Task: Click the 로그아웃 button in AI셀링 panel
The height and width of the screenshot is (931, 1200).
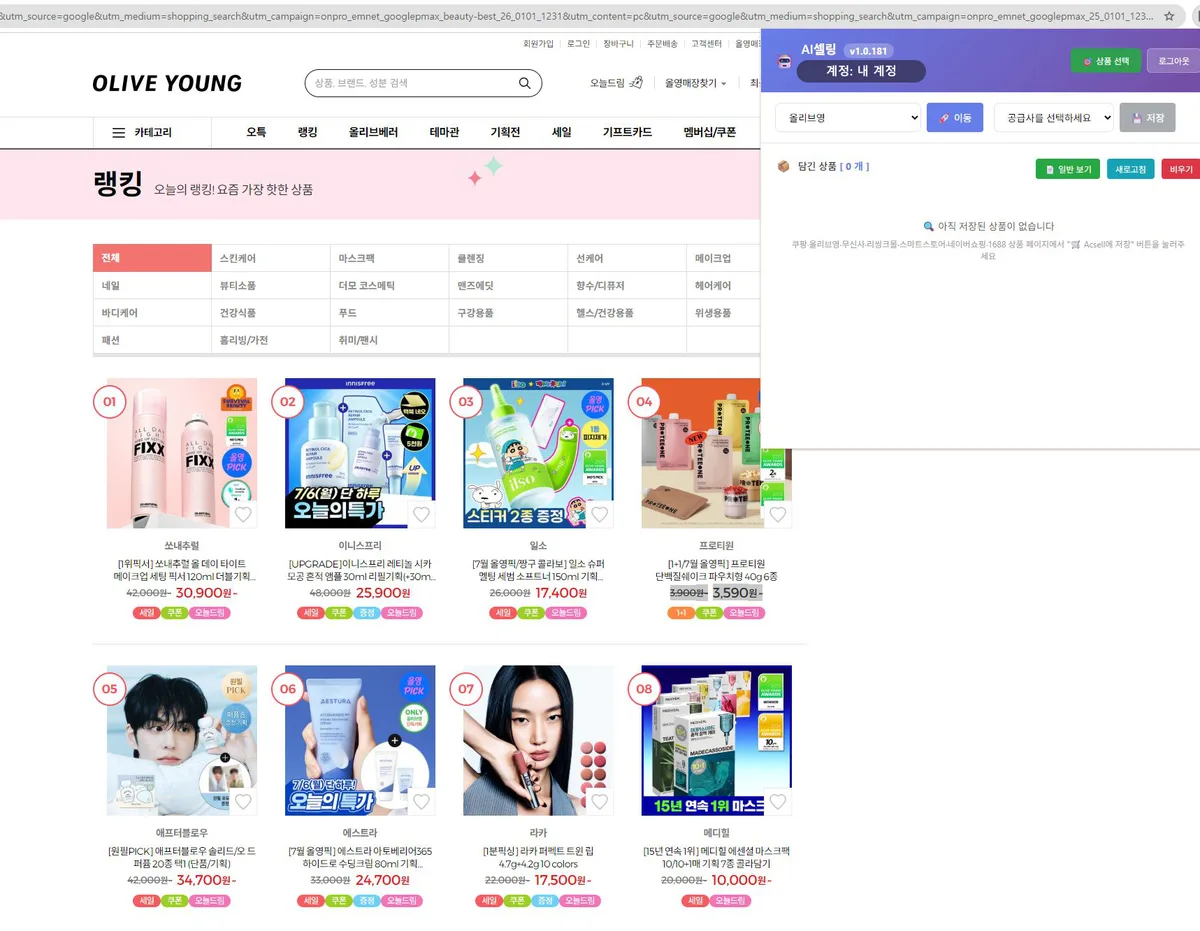Action: (1174, 61)
